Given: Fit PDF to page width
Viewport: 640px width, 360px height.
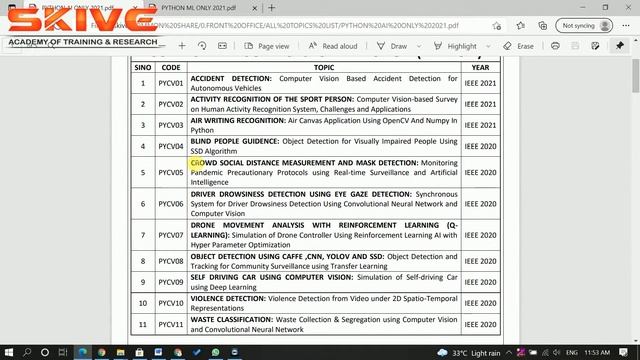Looking at the screenshot, I should [222, 46].
